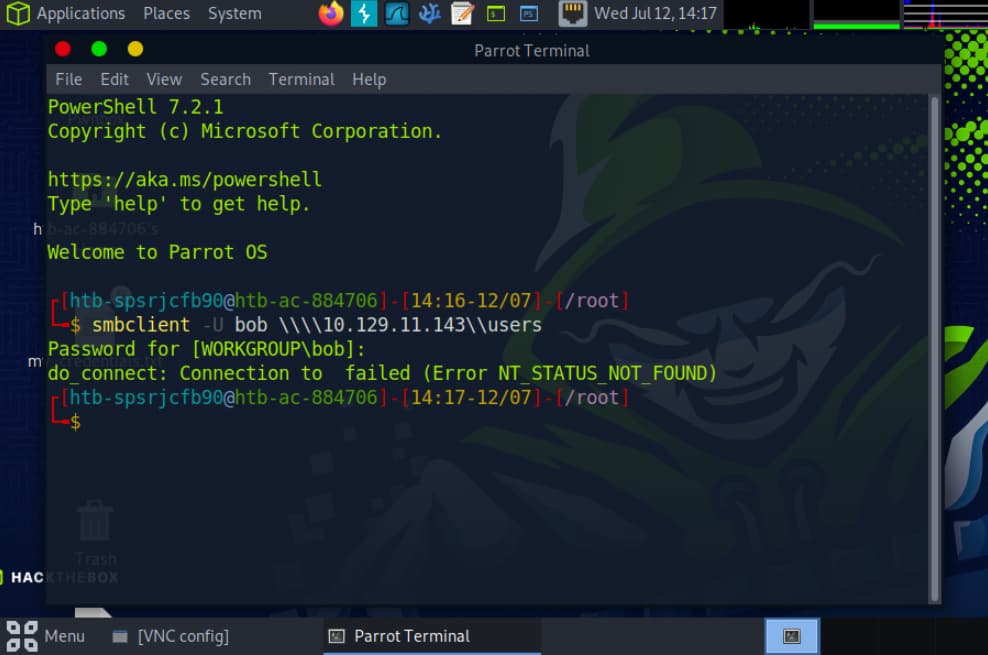Screen dimensions: 988x655
Task: Open the blue VSCodium launcher icon
Action: pos(430,14)
